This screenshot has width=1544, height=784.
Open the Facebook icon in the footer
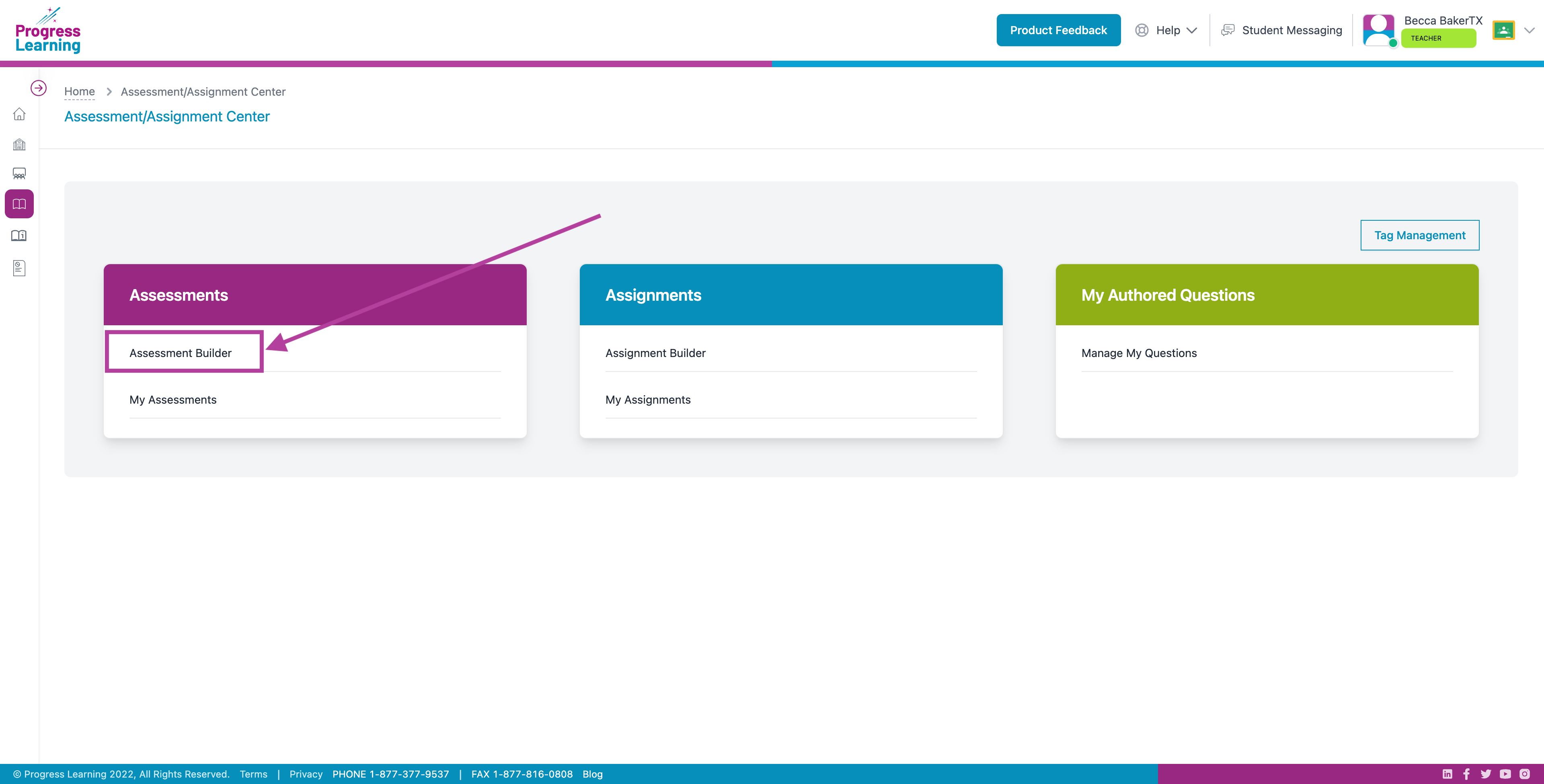pyautogui.click(x=1466, y=774)
